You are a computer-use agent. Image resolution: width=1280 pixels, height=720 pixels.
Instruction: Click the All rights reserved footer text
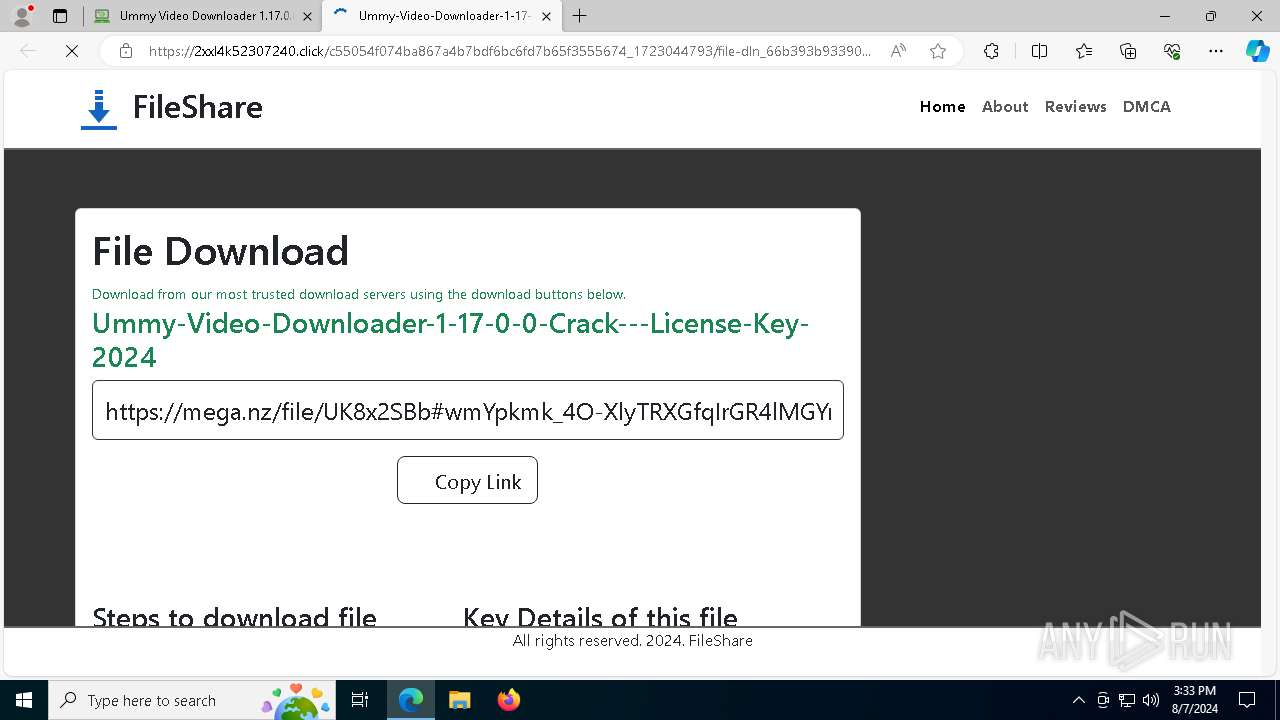coord(633,641)
